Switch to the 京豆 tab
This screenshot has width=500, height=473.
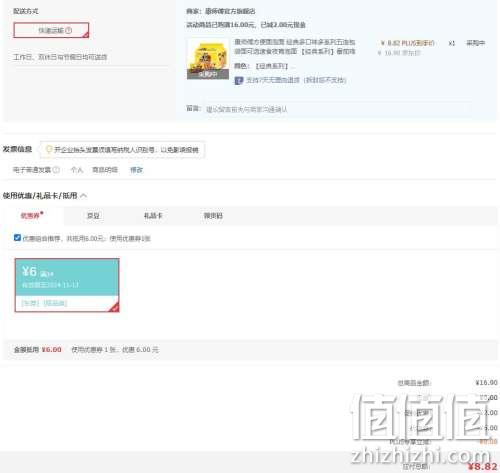93,216
